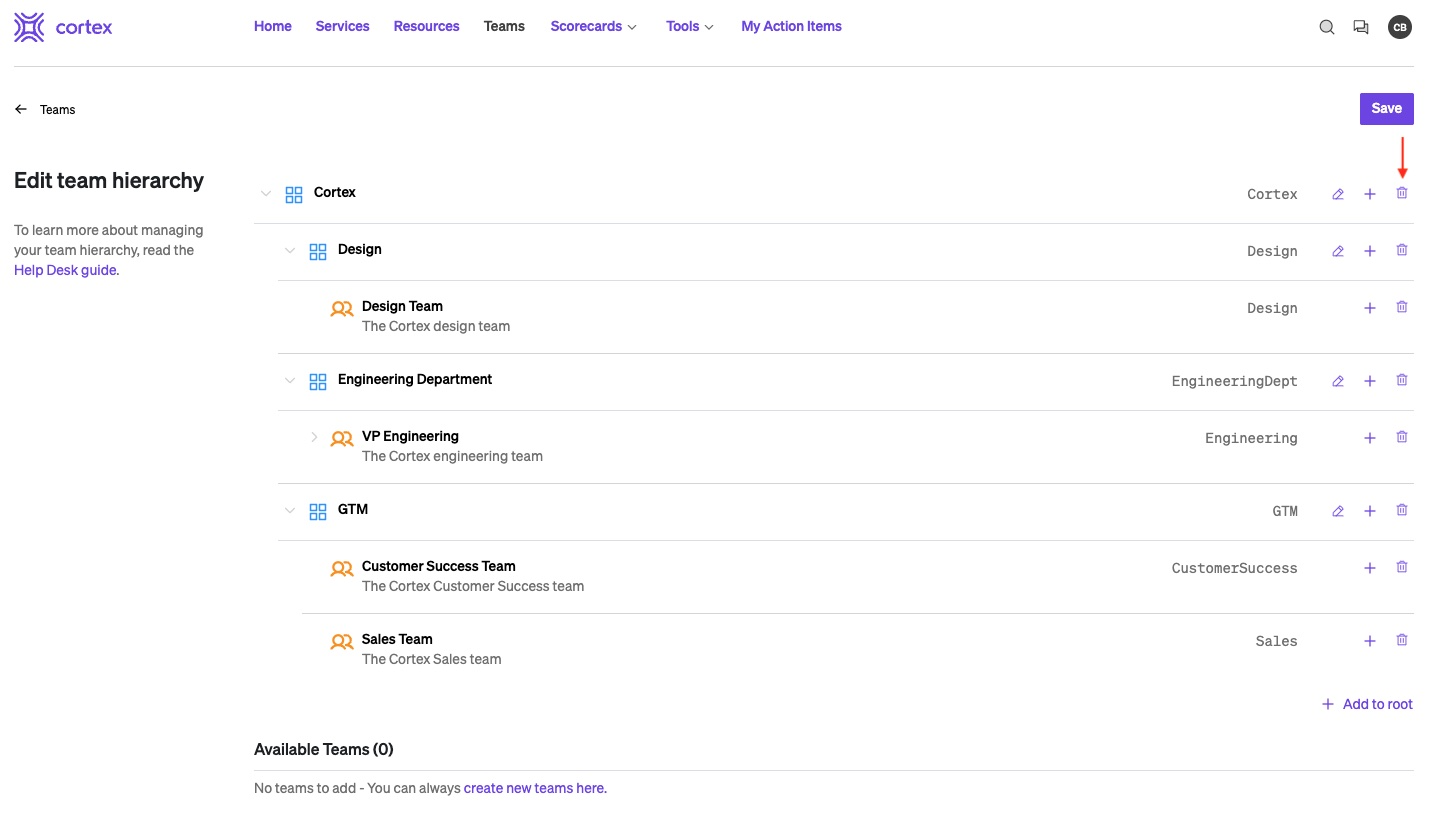Collapse the GTM department chevron

(x=290, y=511)
